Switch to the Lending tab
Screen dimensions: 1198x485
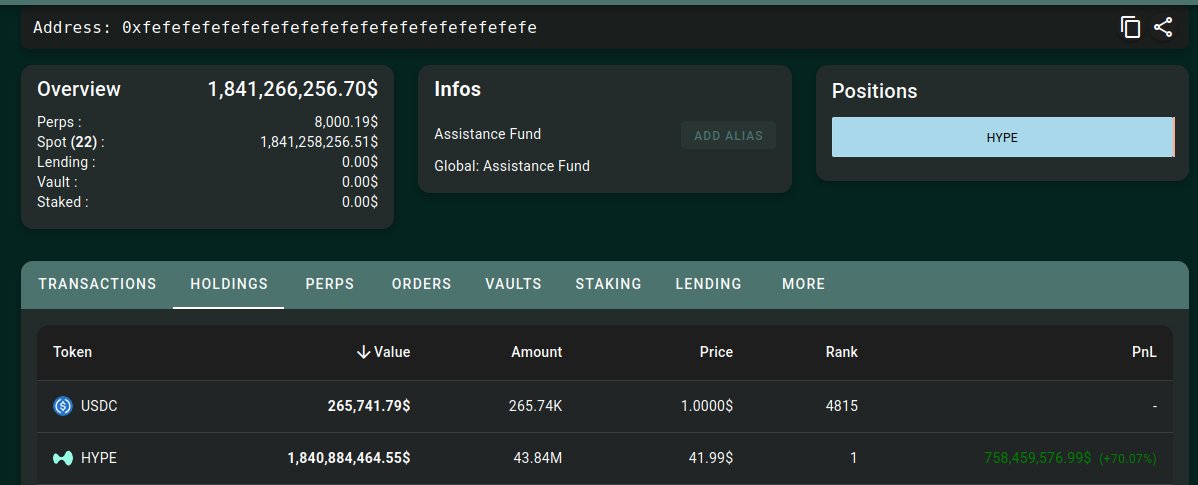pyautogui.click(x=708, y=284)
